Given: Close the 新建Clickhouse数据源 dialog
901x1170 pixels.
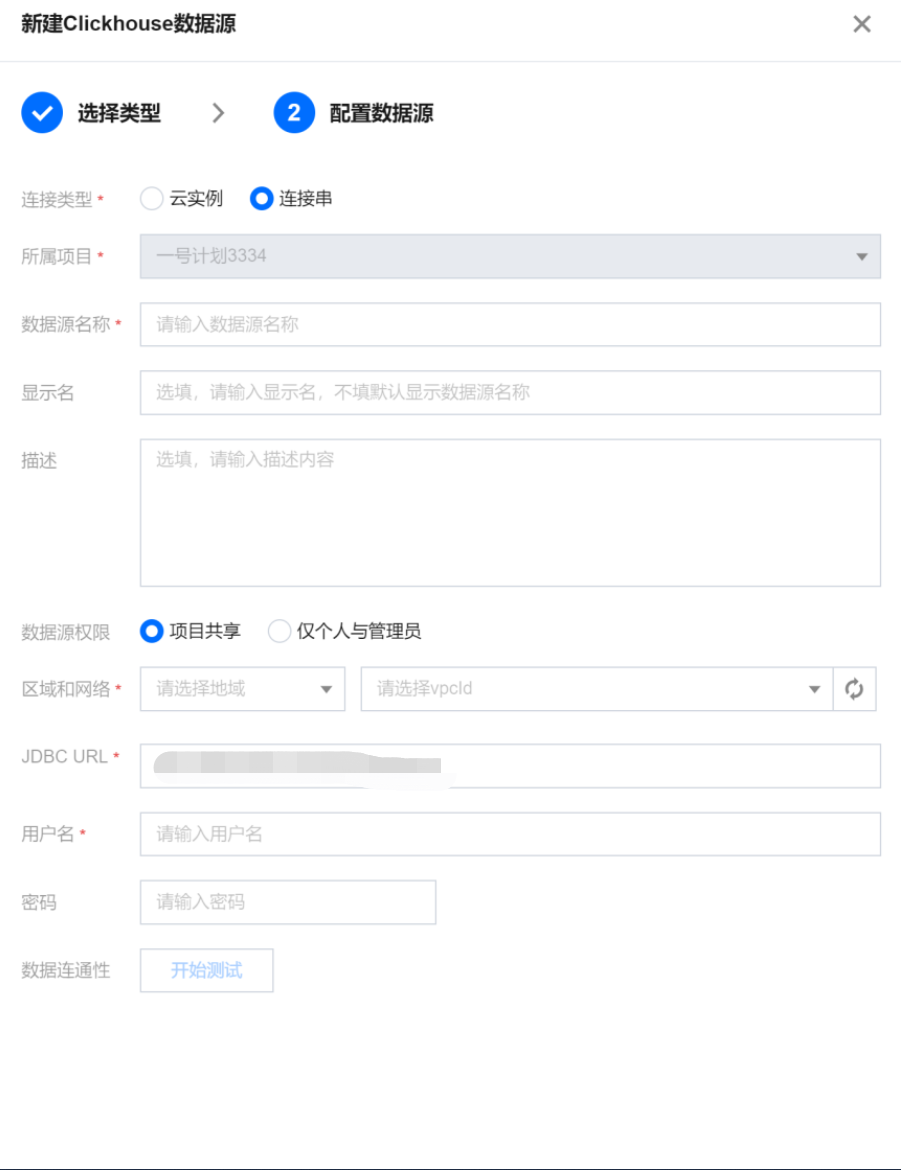Looking at the screenshot, I should coord(862,24).
